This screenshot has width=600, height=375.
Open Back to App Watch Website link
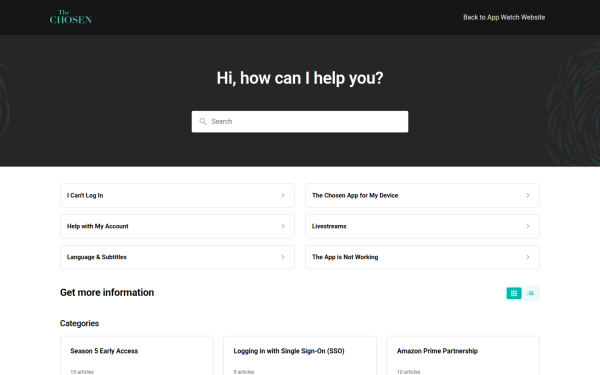[504, 17]
